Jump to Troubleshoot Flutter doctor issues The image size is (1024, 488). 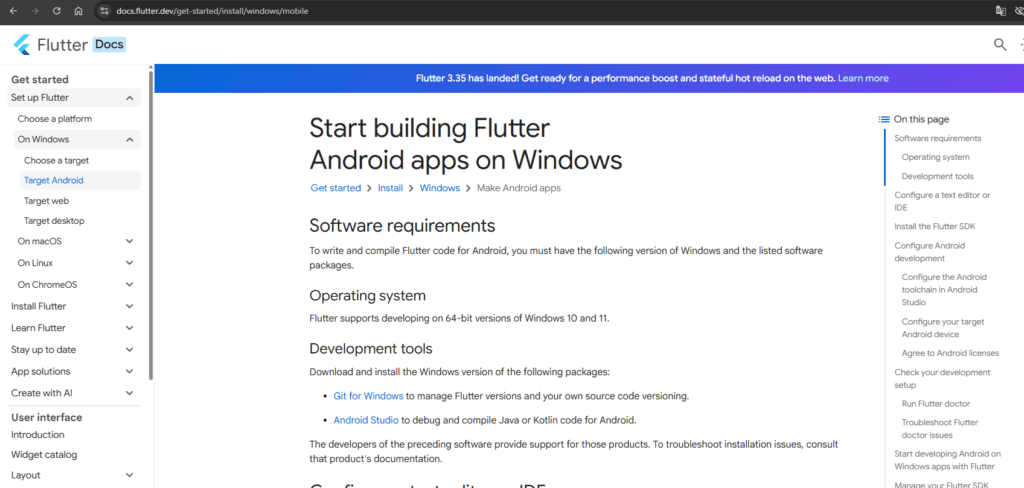point(939,429)
